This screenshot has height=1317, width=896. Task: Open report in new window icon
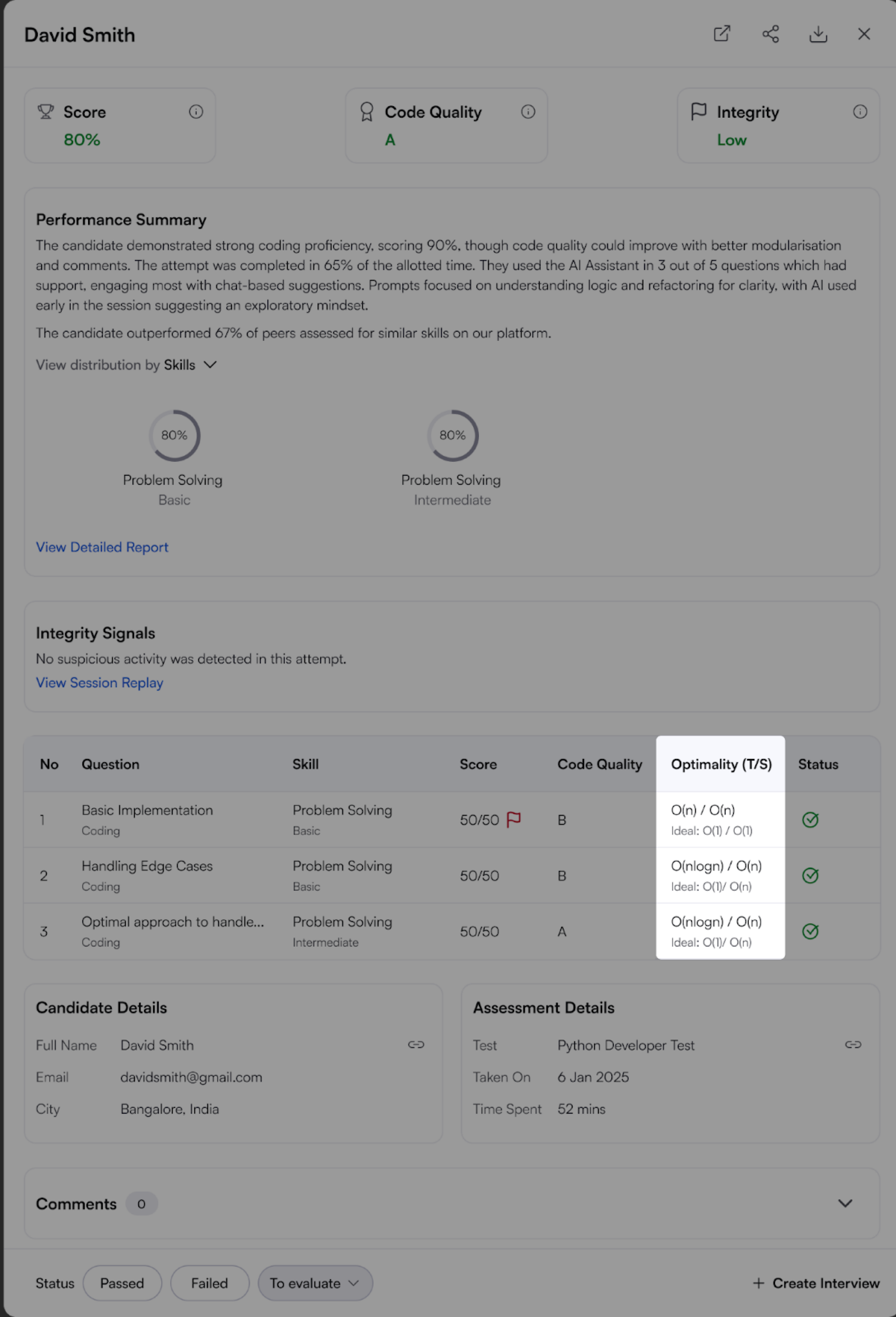[x=722, y=34]
